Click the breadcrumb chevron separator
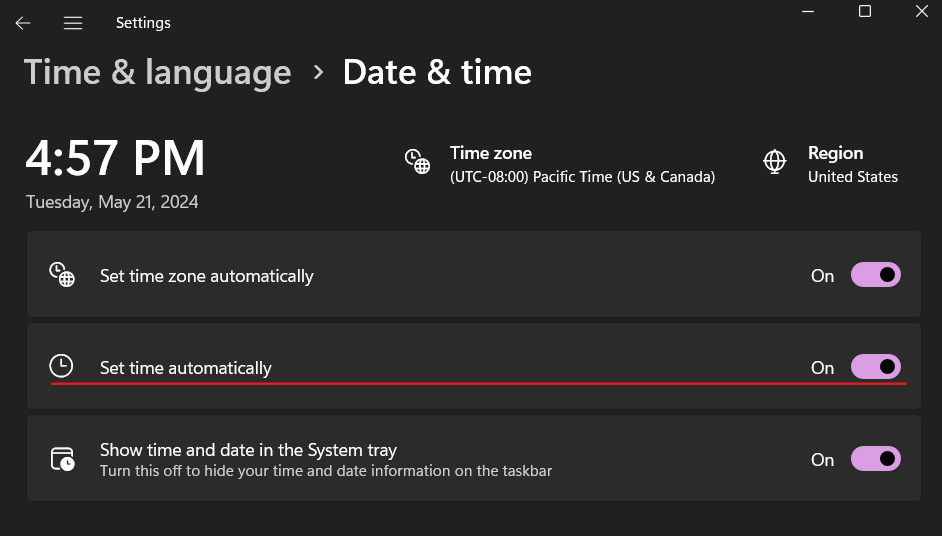Viewport: 942px width, 536px height. [318, 73]
